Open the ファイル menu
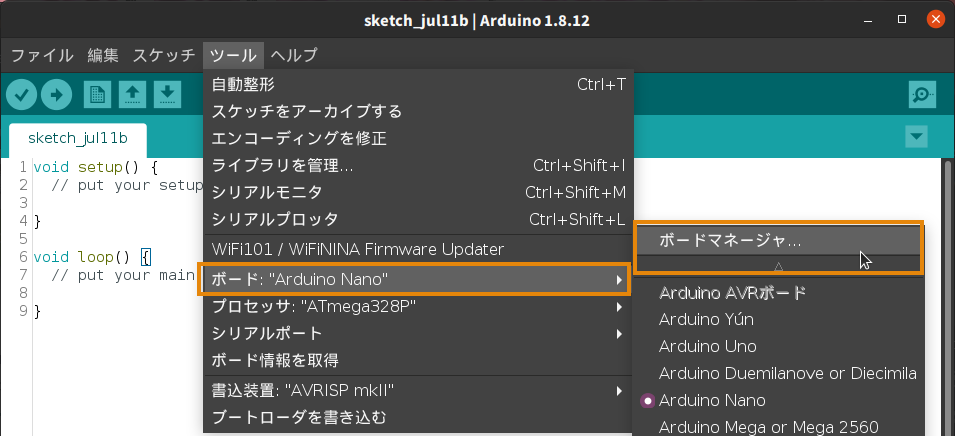Image resolution: width=955 pixels, height=436 pixels. point(42,55)
